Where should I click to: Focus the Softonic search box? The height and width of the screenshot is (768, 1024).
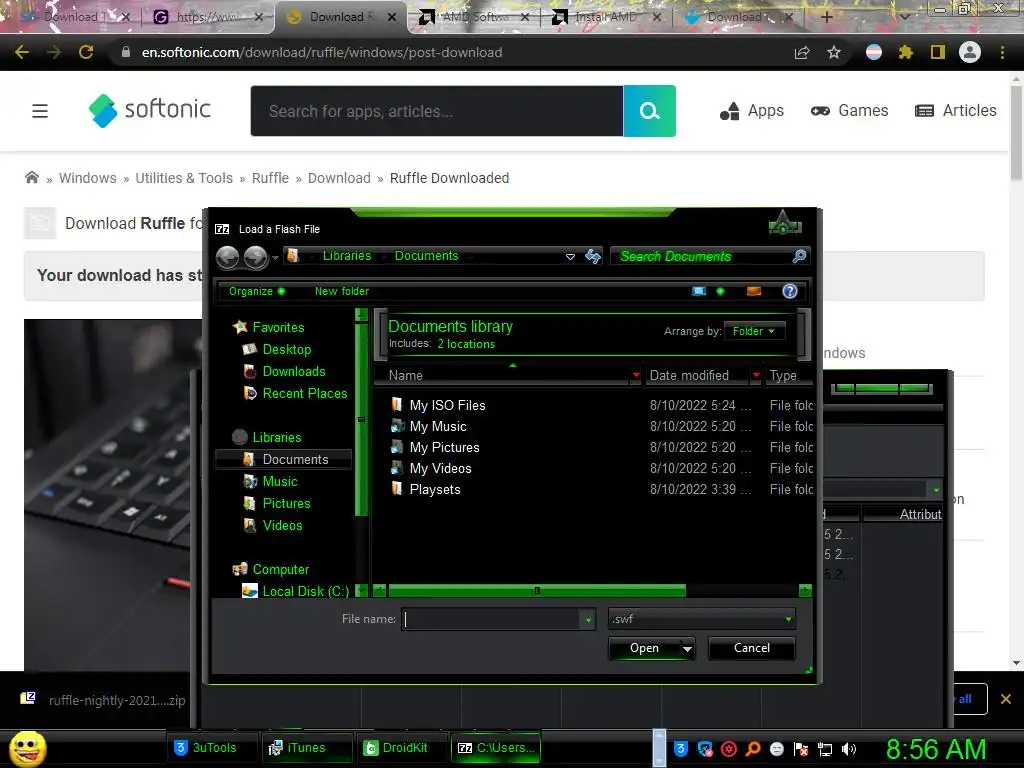pos(437,111)
